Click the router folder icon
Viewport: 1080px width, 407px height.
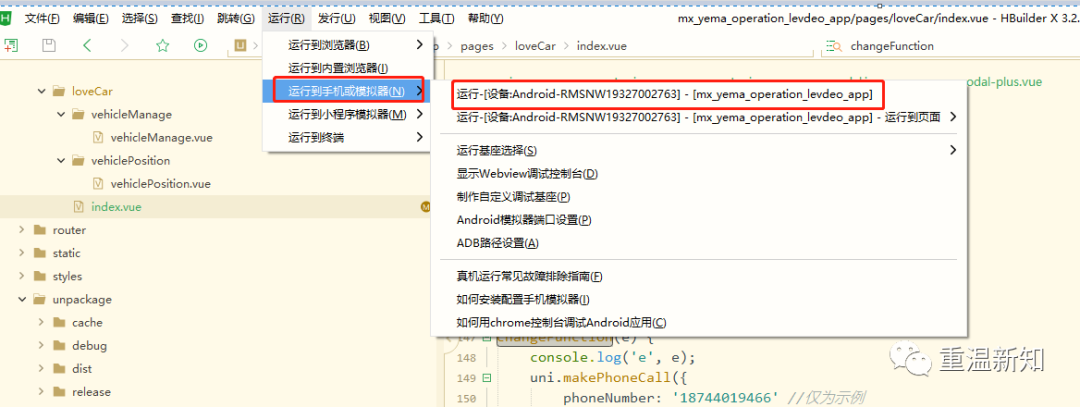point(40,230)
